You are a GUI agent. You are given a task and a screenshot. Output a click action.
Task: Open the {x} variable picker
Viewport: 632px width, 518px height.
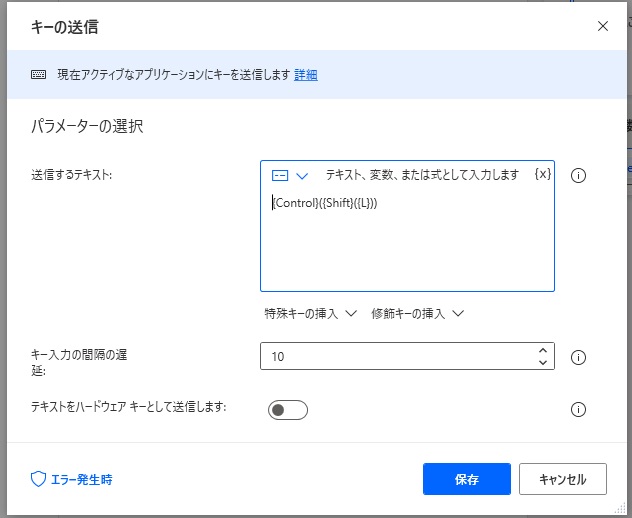[542, 174]
